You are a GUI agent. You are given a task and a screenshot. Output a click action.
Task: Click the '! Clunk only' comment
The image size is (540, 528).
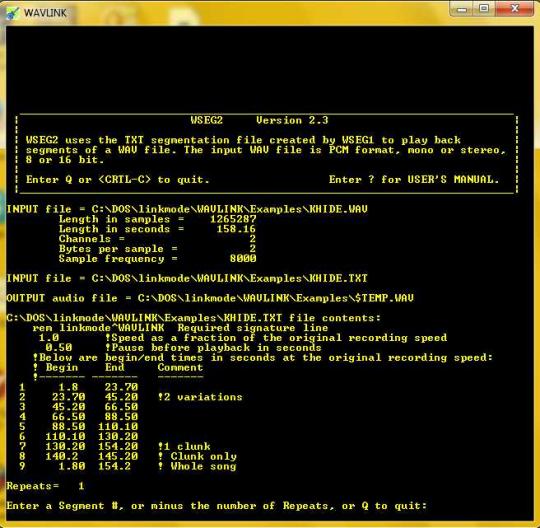[197, 456]
